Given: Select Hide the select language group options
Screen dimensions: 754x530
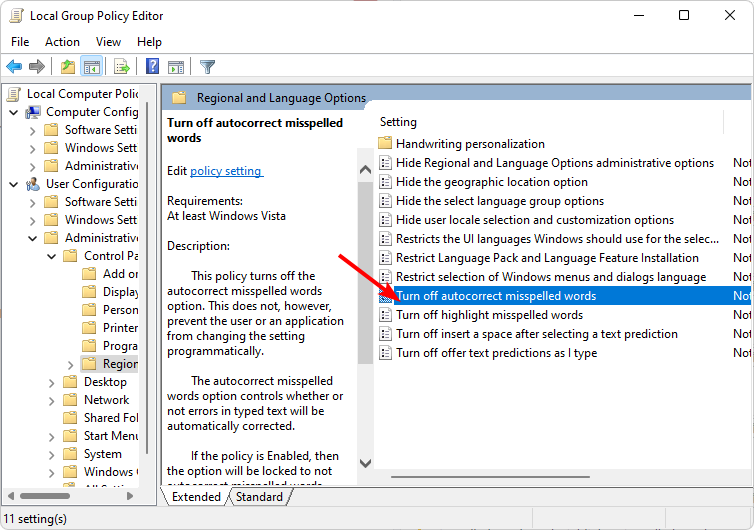Looking at the screenshot, I should tap(500, 201).
